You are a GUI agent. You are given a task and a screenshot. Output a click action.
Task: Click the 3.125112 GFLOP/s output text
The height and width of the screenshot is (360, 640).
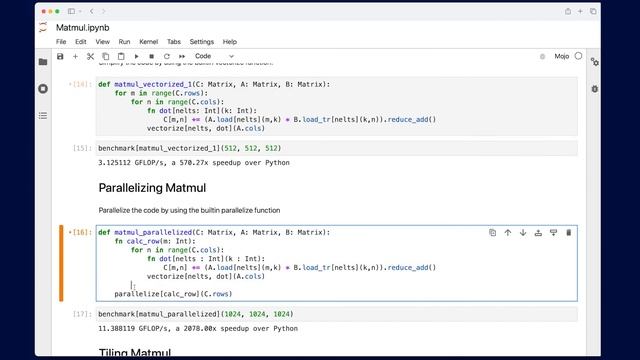pos(194,162)
